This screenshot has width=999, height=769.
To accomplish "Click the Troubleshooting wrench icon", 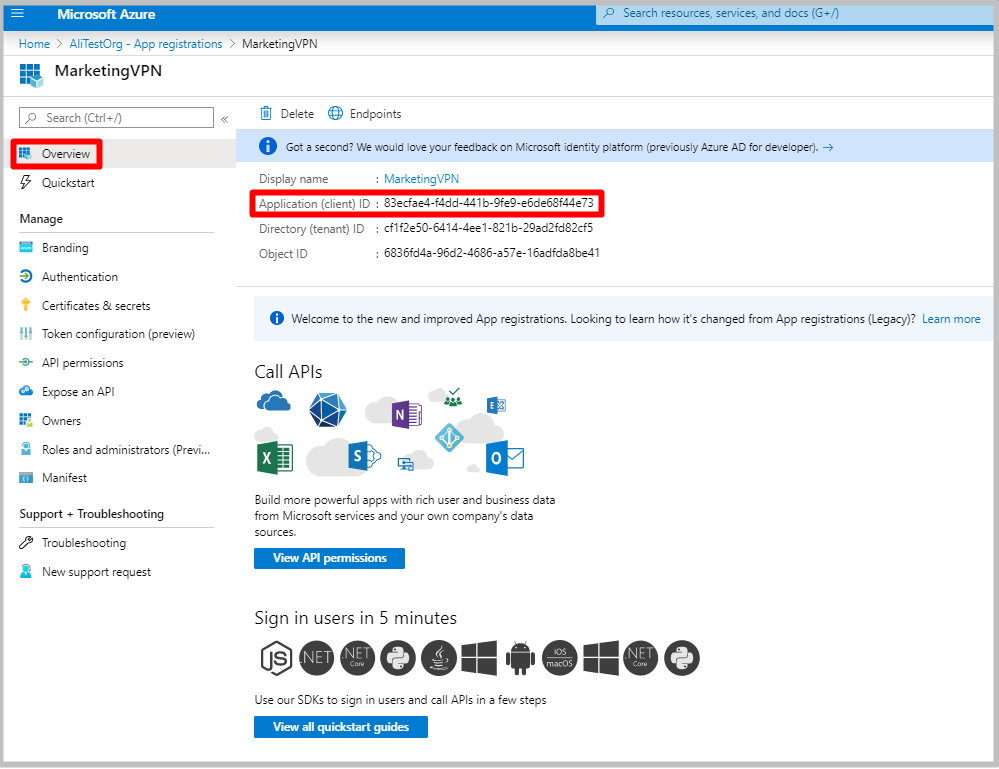I will click(25, 543).
